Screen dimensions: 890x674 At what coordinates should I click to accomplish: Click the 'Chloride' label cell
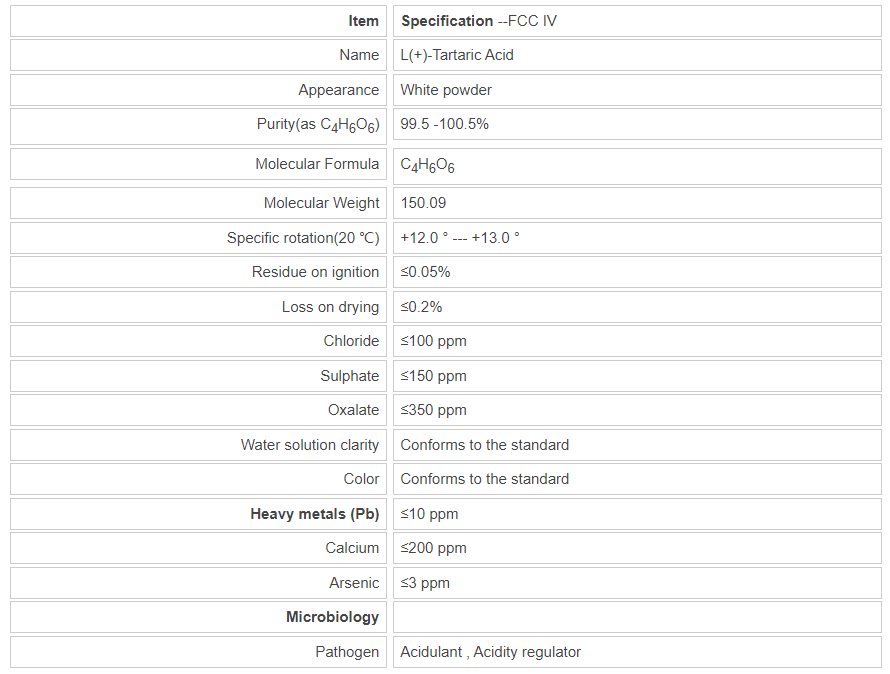351,341
